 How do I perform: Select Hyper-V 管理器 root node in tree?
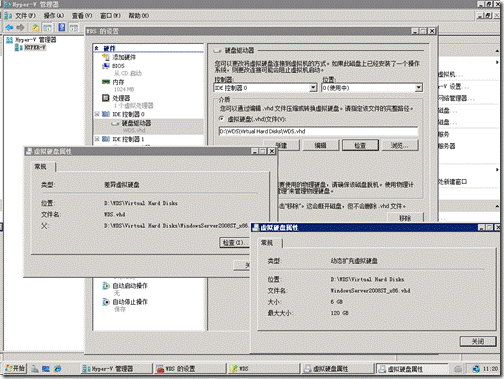point(35,40)
